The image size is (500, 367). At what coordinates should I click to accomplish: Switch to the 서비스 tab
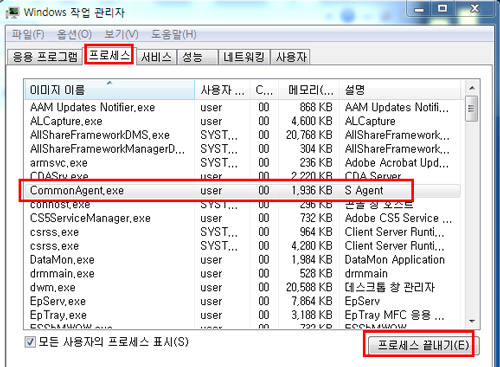pyautogui.click(x=156, y=57)
